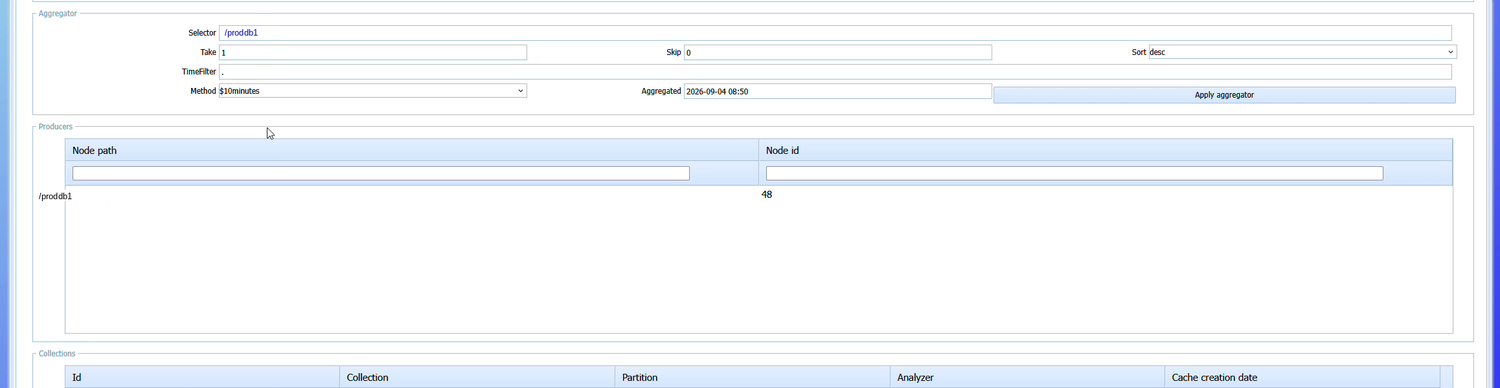
Task: Select the /proddb1 producer row
Action: coord(744,195)
